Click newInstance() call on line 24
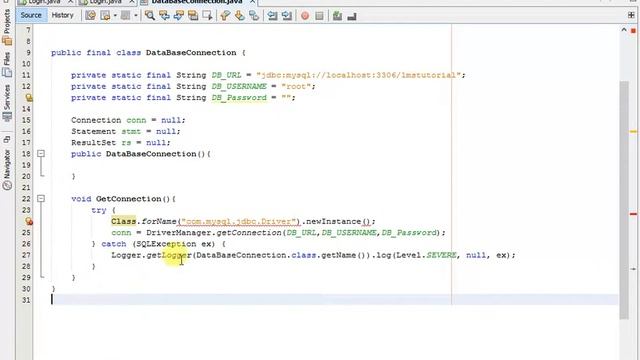Viewport: 640px width, 360px height. 338,221
